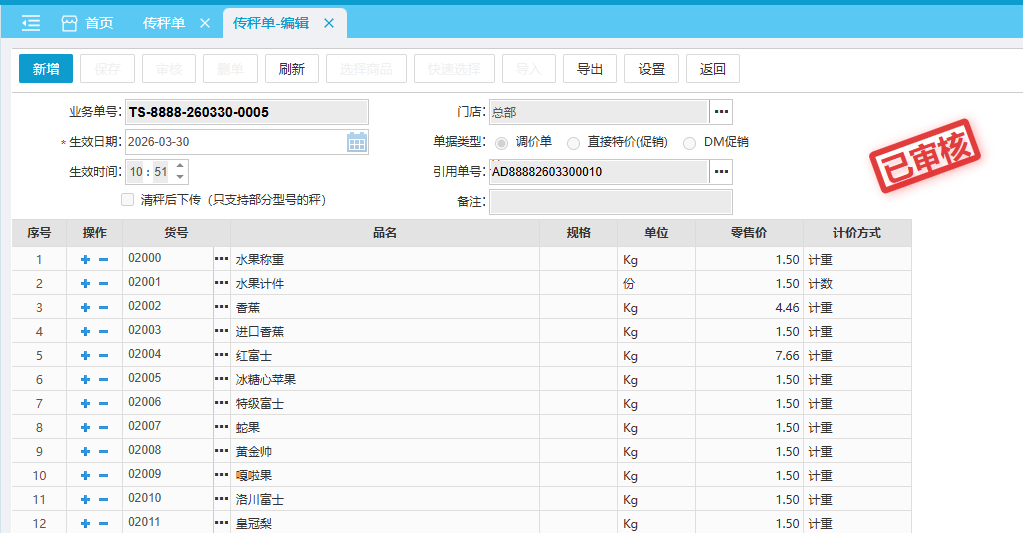
Task: Close the 传秤单-编辑 tab
Action: 328,23
